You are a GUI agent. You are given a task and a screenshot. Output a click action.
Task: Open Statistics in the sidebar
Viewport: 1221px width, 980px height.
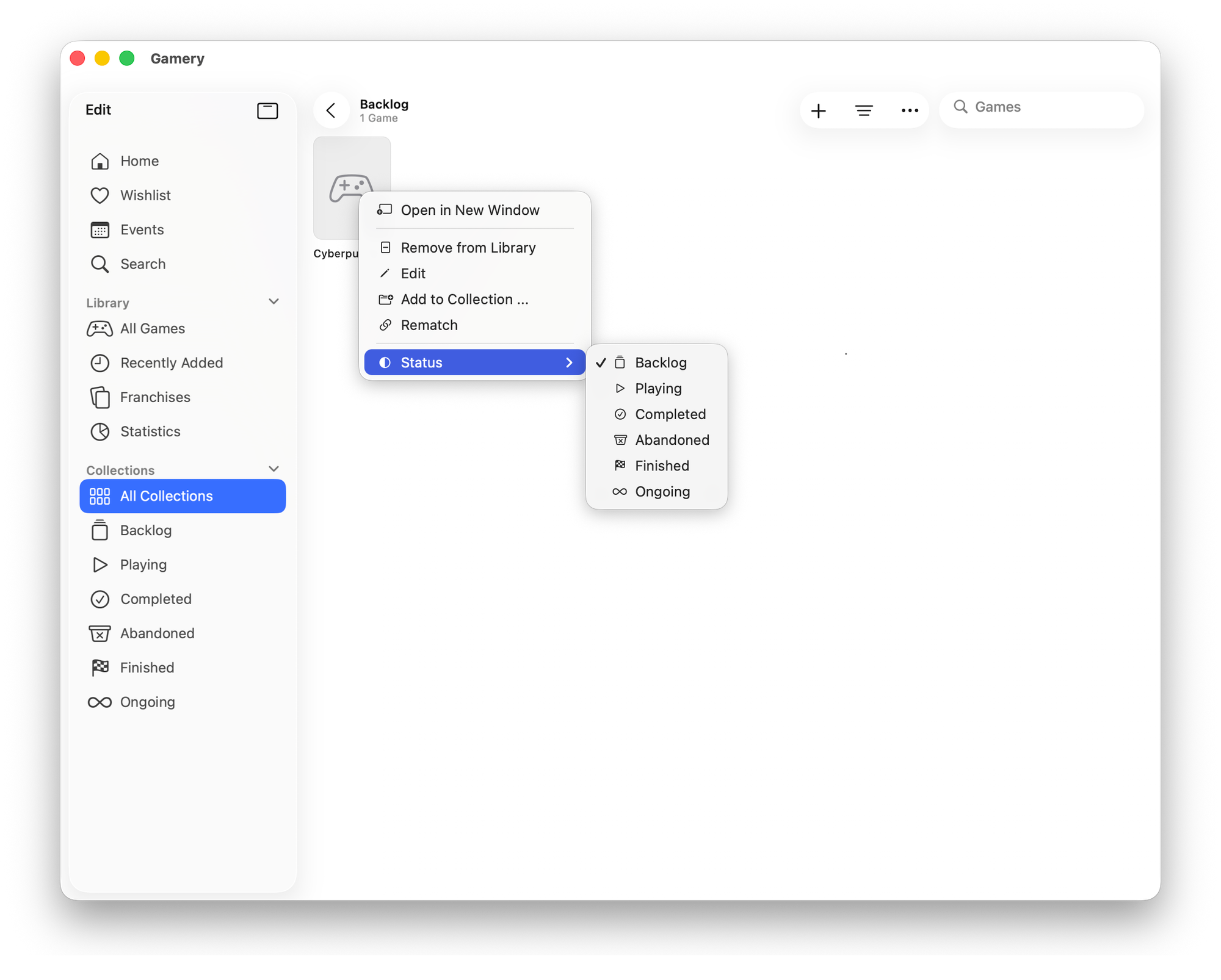(150, 431)
